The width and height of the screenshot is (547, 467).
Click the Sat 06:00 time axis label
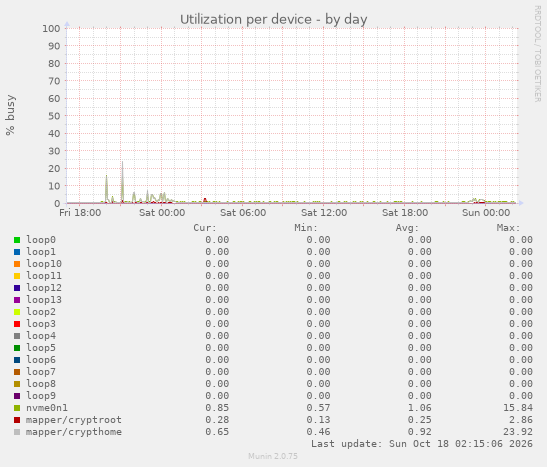(x=243, y=213)
